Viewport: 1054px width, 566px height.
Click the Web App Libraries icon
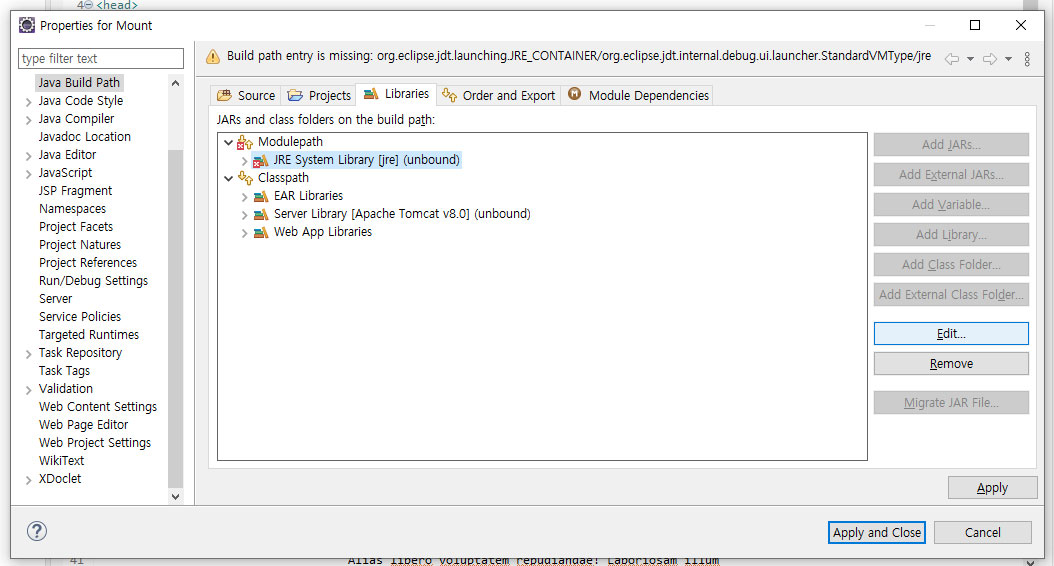pos(261,233)
